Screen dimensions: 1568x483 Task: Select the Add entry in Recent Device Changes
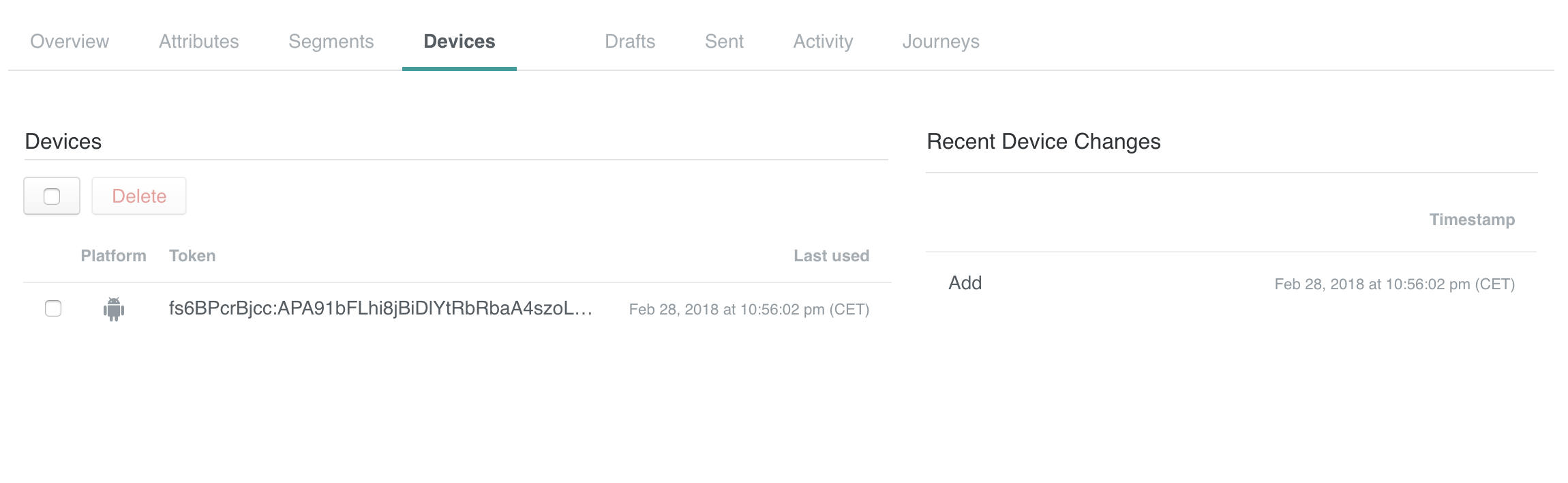[x=965, y=283]
